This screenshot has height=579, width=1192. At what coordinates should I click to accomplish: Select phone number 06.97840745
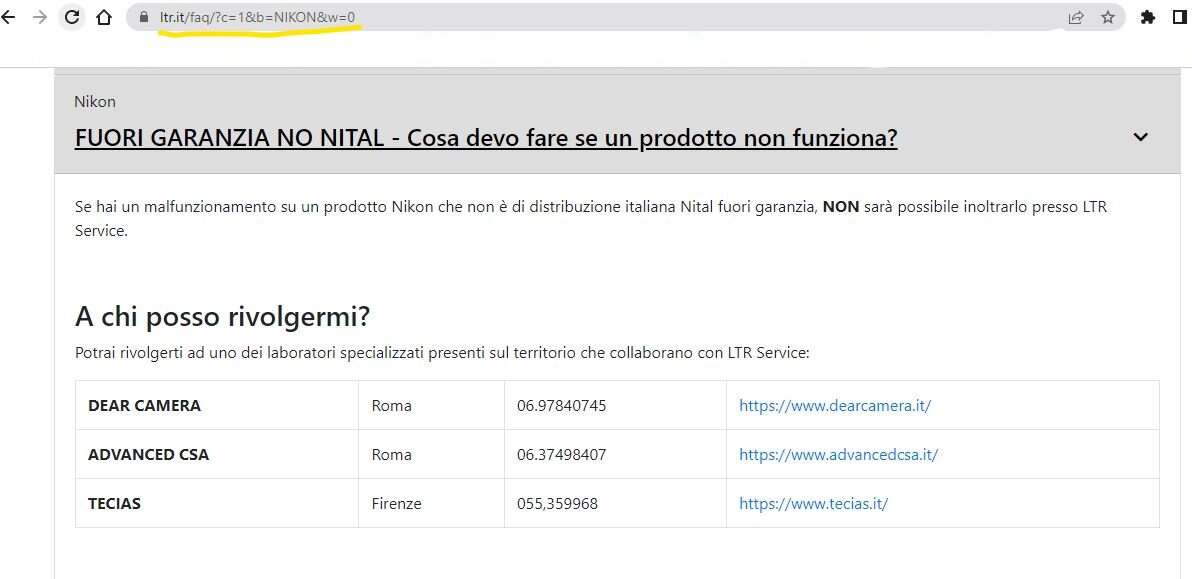coord(561,406)
